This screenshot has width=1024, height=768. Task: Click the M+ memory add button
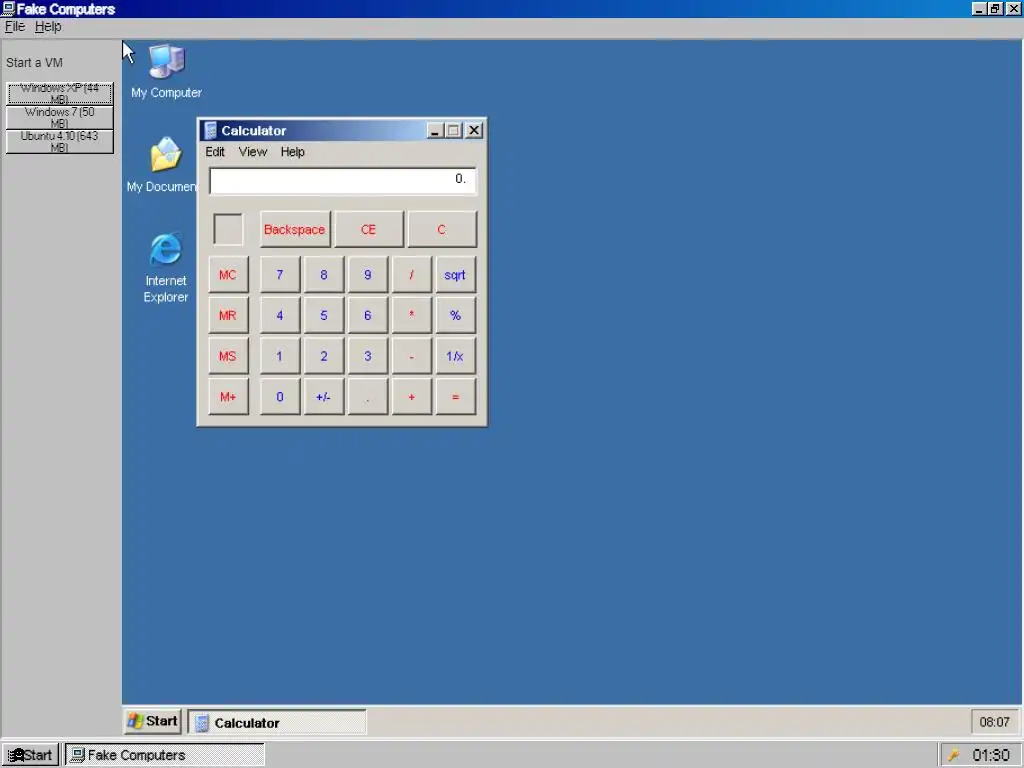tap(228, 396)
